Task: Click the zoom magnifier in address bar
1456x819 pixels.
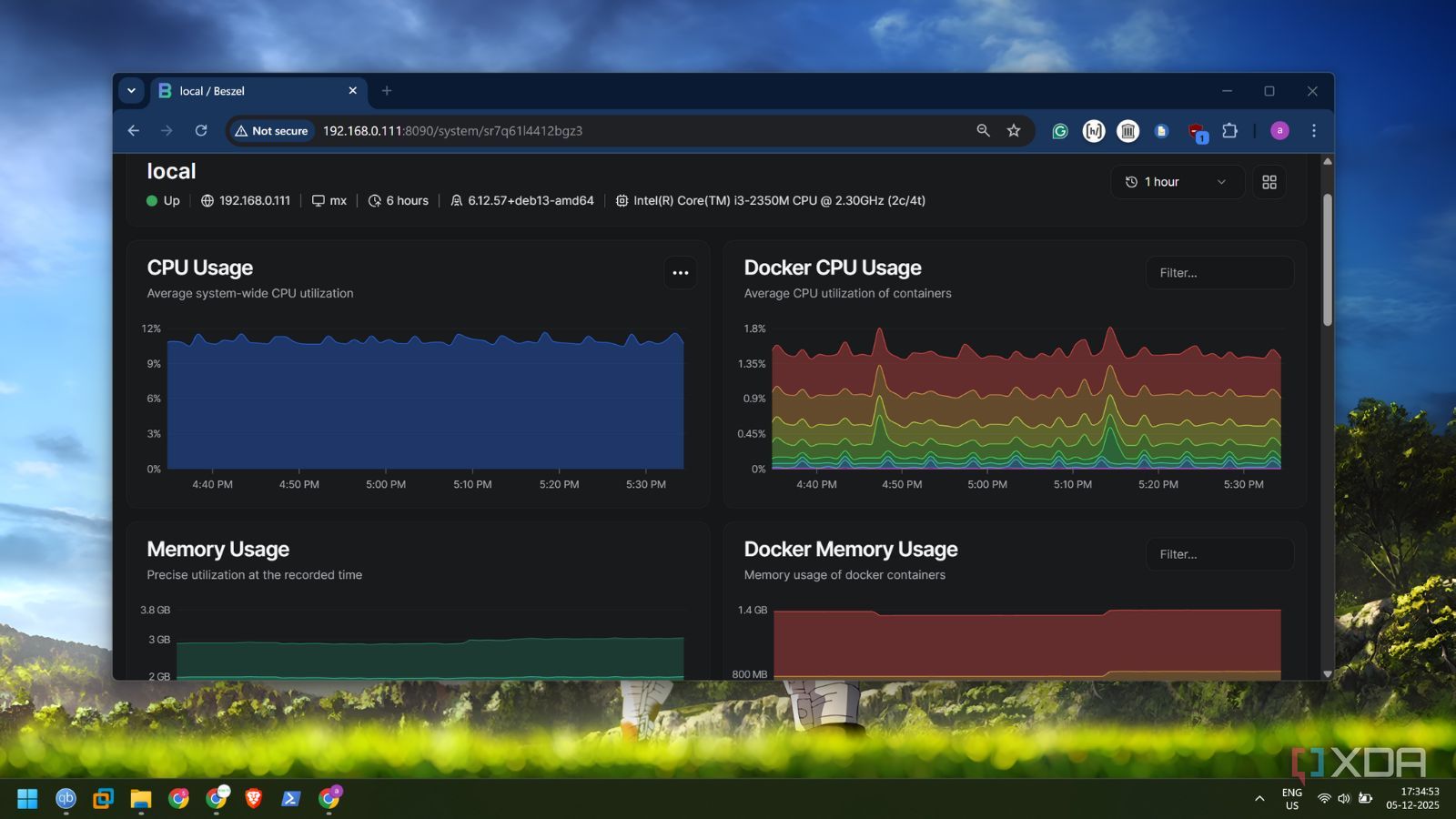Action: (983, 131)
